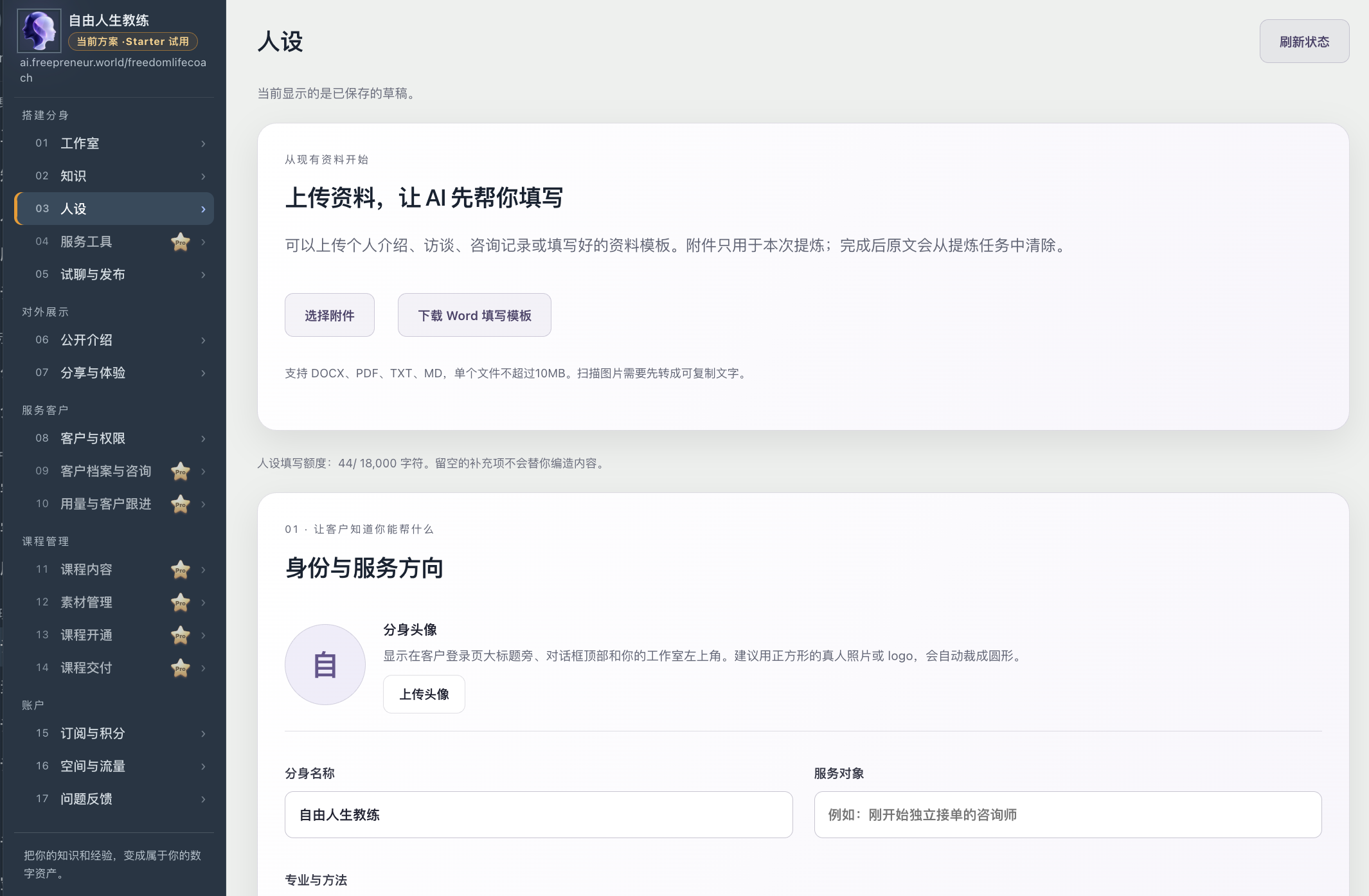
Task: Expand the 知识 chevron arrow
Action: click(203, 176)
